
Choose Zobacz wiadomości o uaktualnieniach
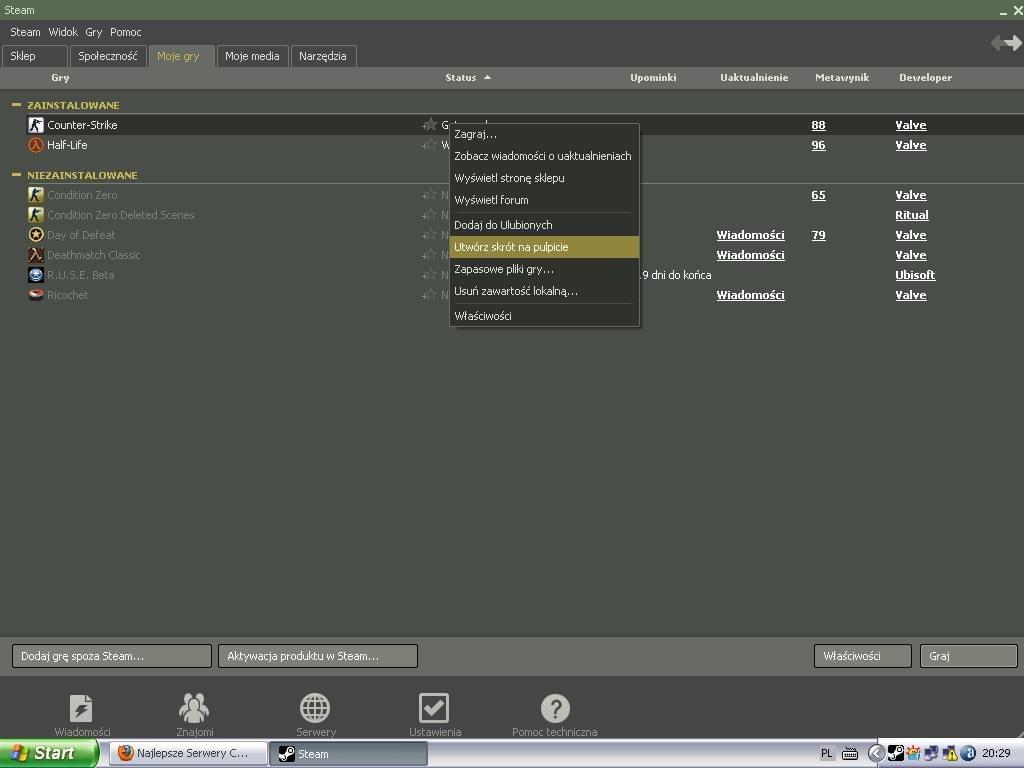tap(545, 156)
